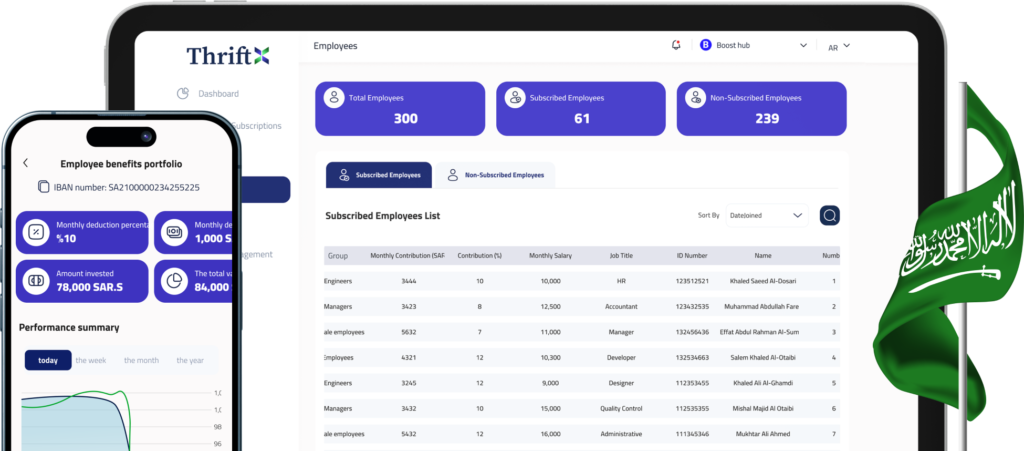Click the Total Employees 300 card
Image resolution: width=1024 pixels, height=451 pixels.
(400, 108)
